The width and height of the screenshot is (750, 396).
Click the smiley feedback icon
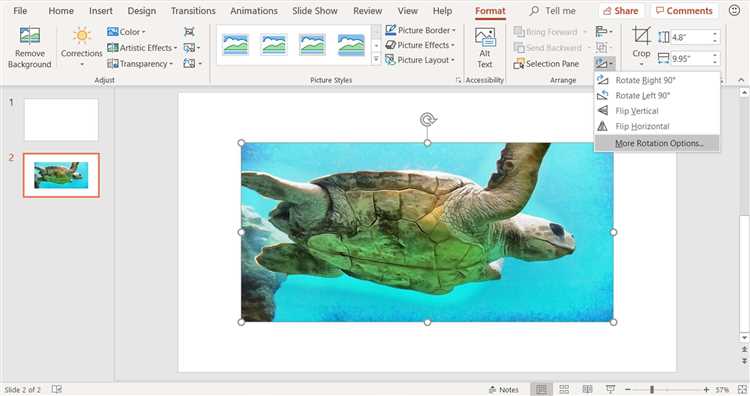click(734, 10)
